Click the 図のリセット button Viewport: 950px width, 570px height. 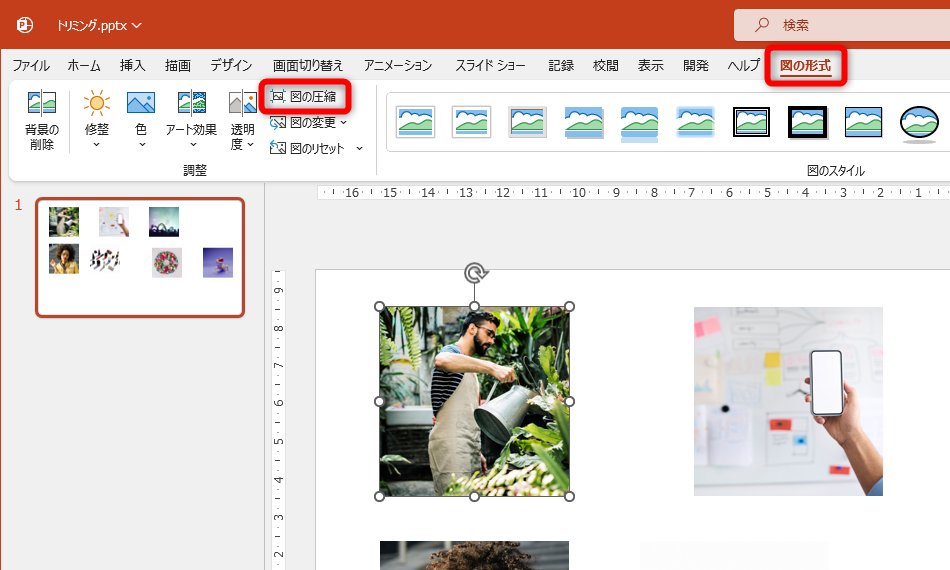point(307,148)
